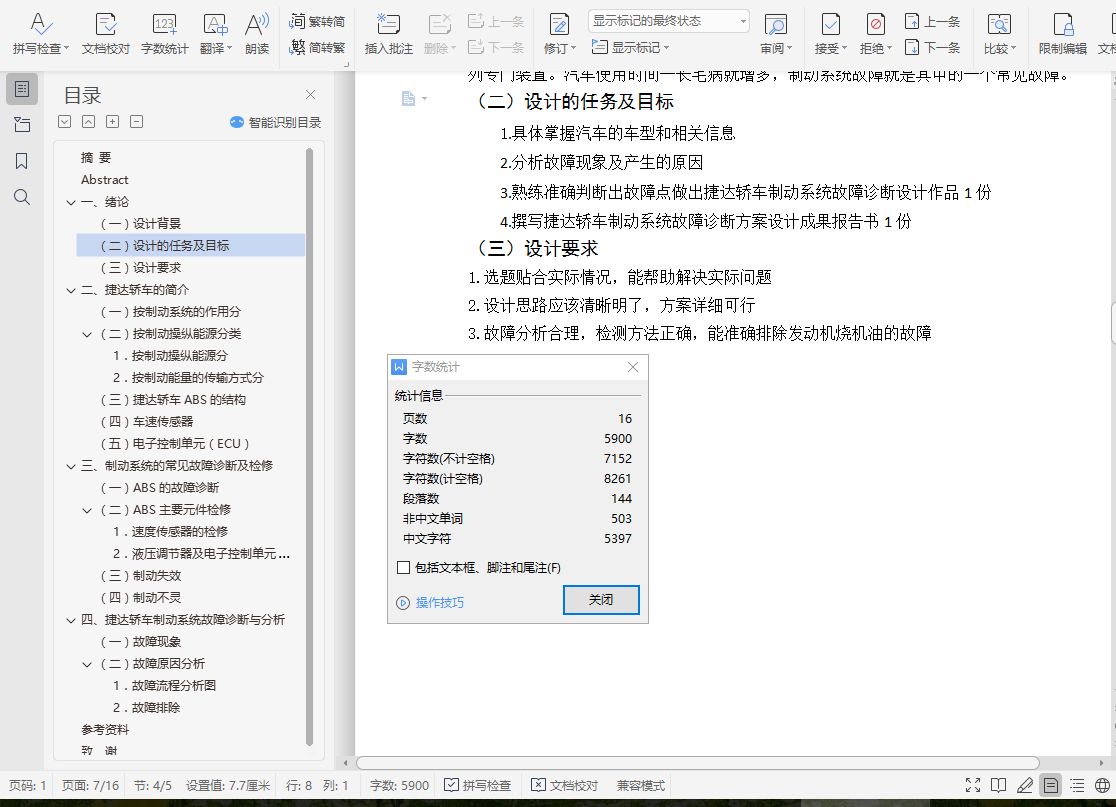Collapse 三、制动系统的常见故障诊断及检修 section

pyautogui.click(x=71, y=467)
